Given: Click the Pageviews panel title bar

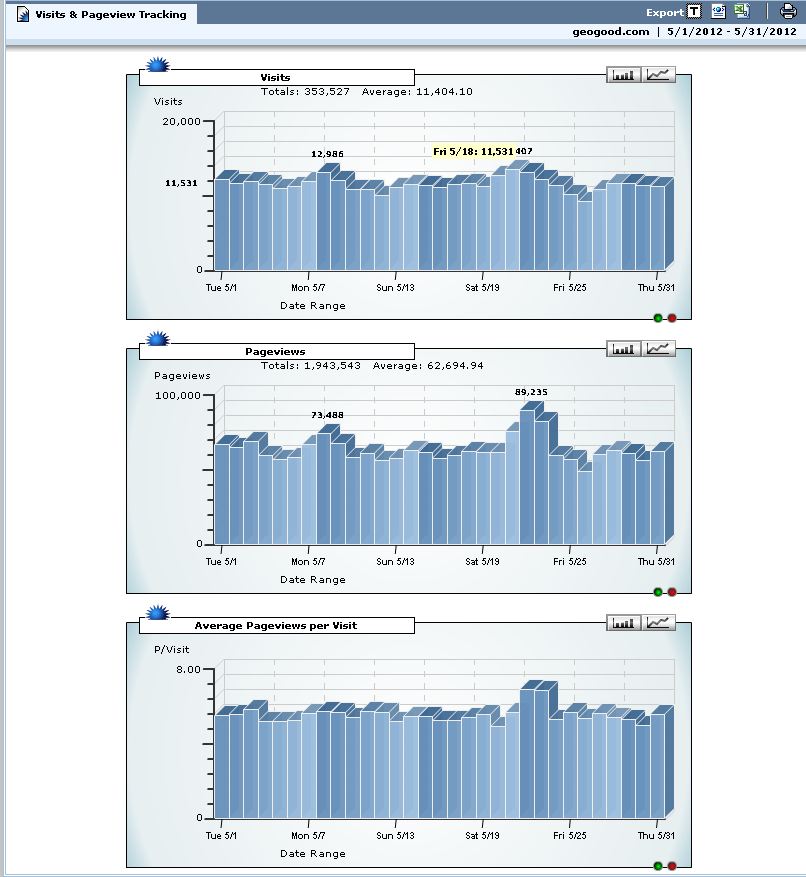Looking at the screenshot, I should click(276, 351).
